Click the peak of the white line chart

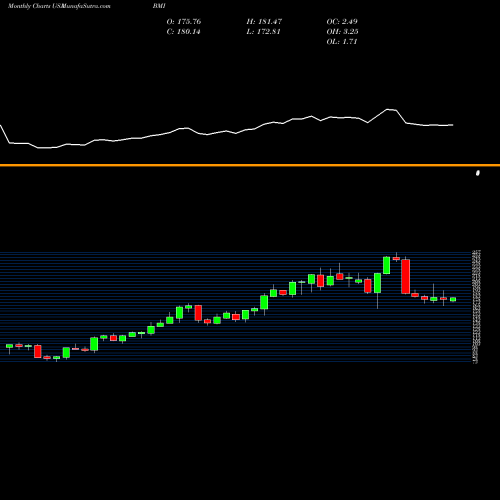tap(388, 109)
